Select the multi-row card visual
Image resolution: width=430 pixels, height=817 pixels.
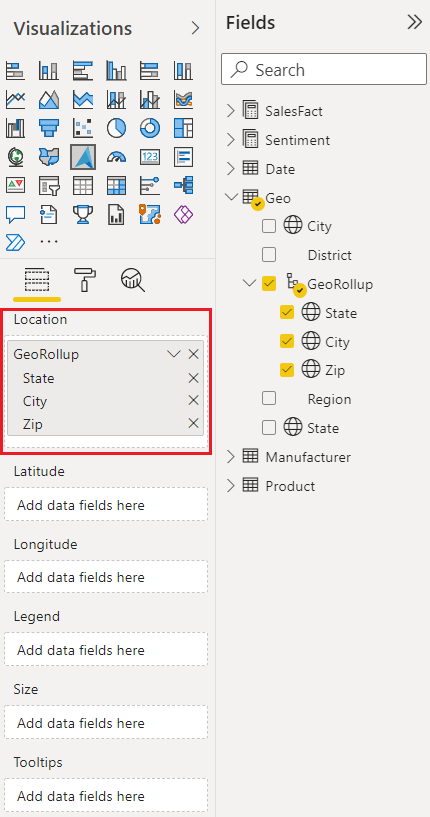click(183, 156)
